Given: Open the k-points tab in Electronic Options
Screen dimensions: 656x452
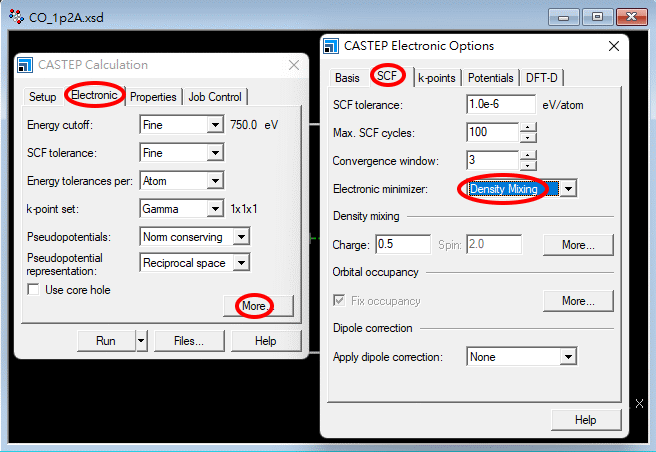Looking at the screenshot, I should 435,77.
